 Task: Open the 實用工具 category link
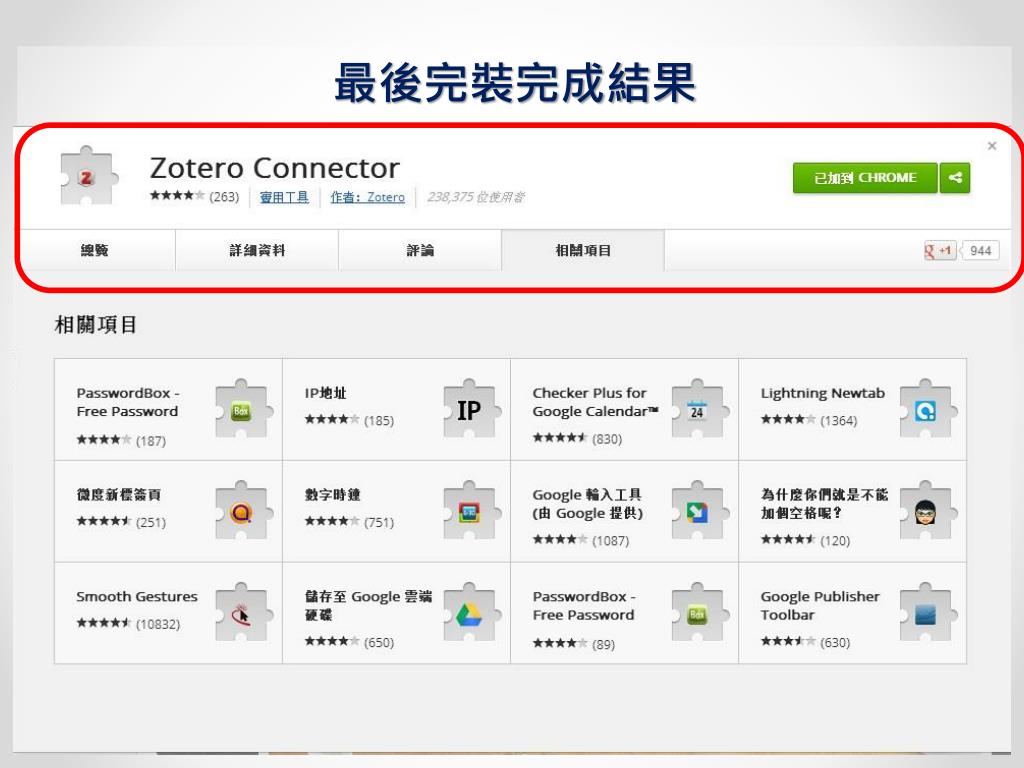(284, 197)
